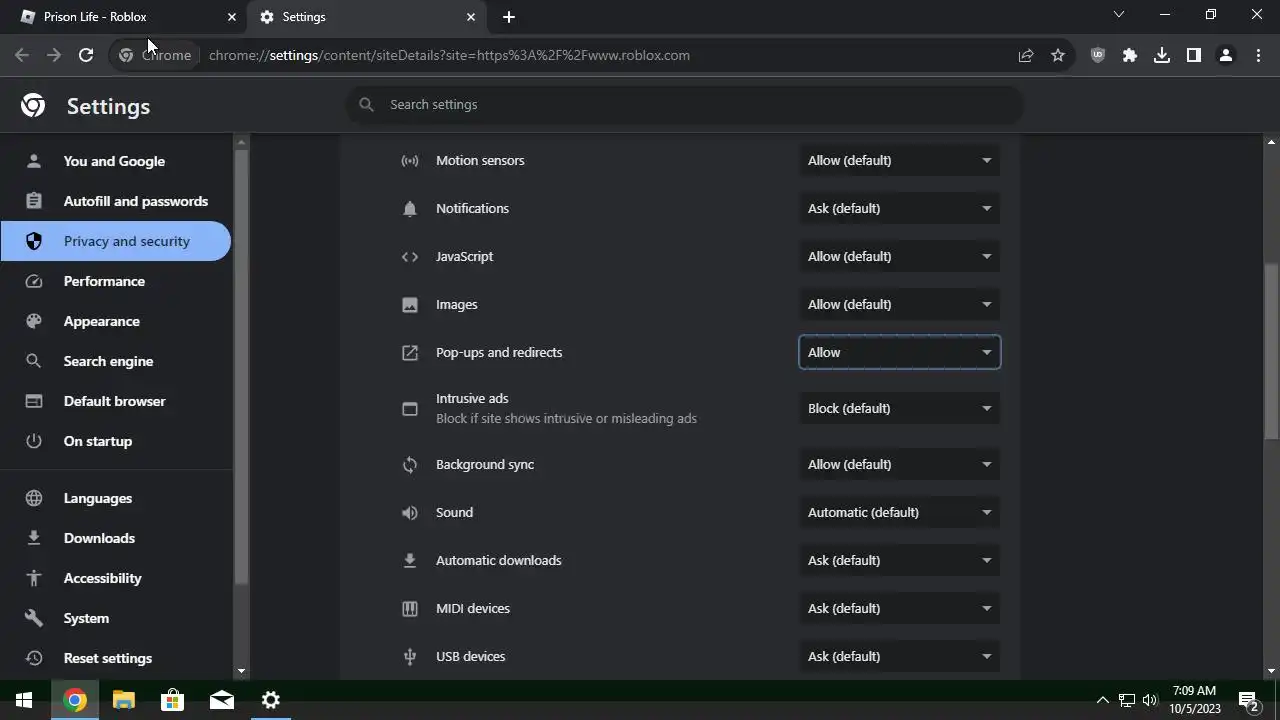
Task: Change the JavaScript permission dropdown
Action: point(899,256)
